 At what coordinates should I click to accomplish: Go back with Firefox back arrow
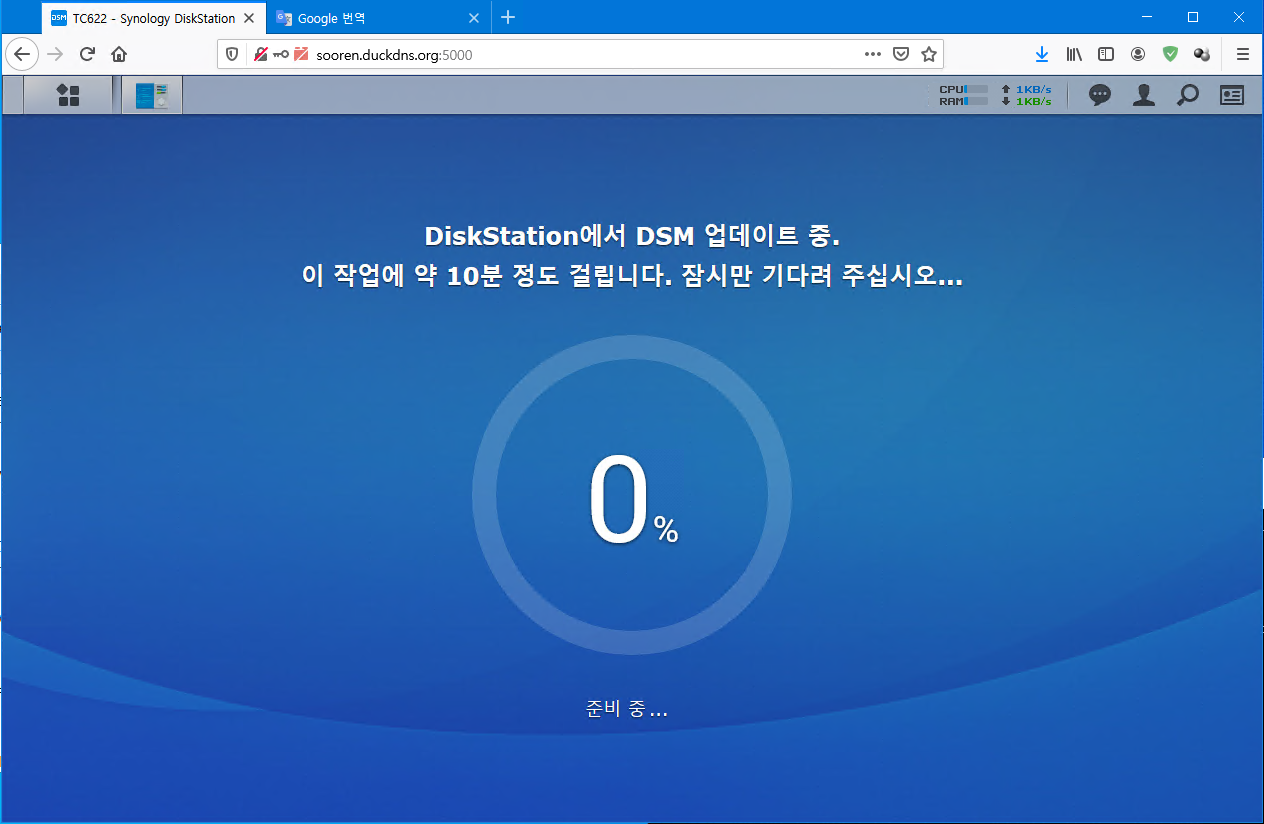22,54
